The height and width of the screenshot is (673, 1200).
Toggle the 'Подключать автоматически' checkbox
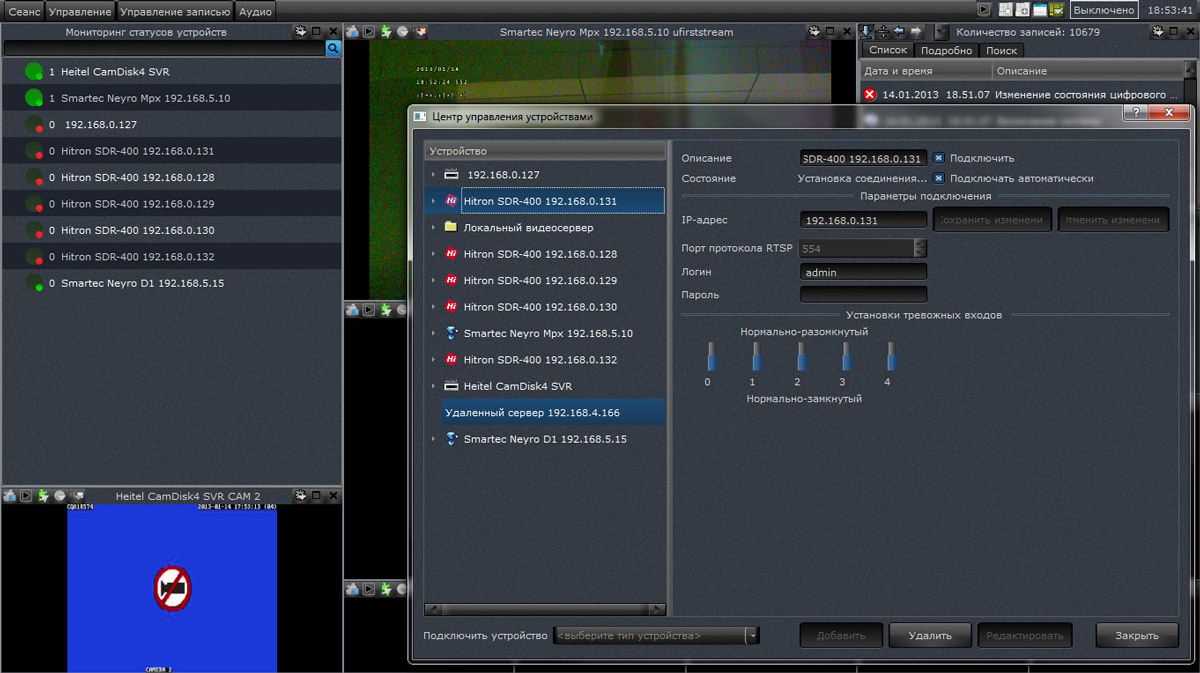click(939, 179)
